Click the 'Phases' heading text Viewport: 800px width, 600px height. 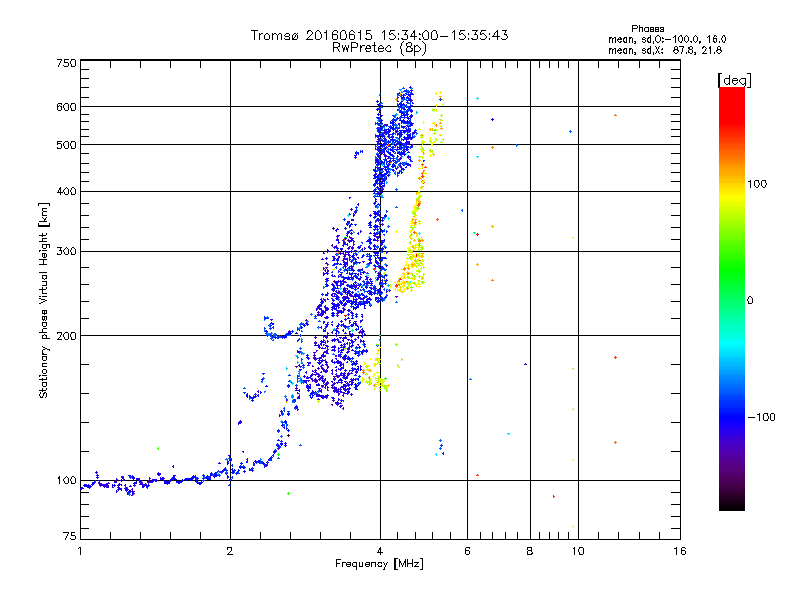pos(647,29)
